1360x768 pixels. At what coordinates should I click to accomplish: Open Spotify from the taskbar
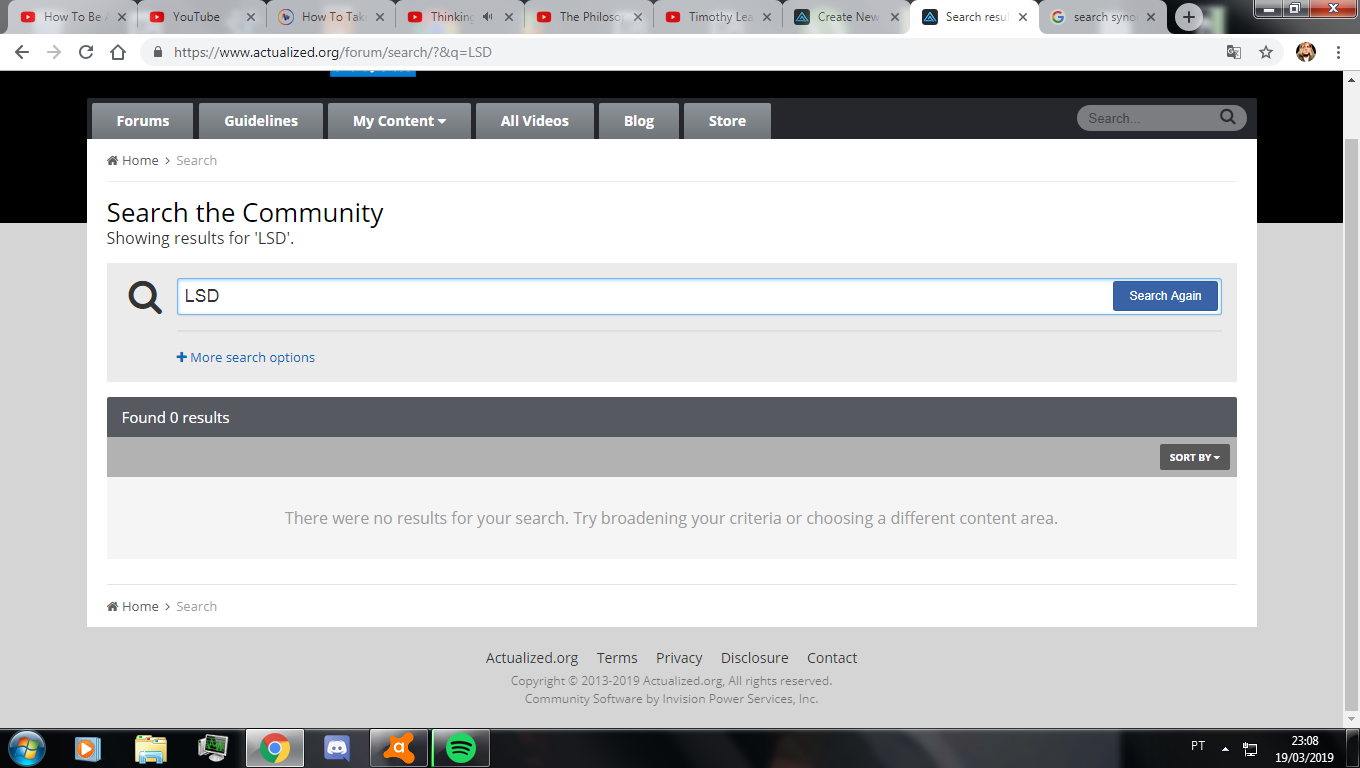tap(460, 747)
